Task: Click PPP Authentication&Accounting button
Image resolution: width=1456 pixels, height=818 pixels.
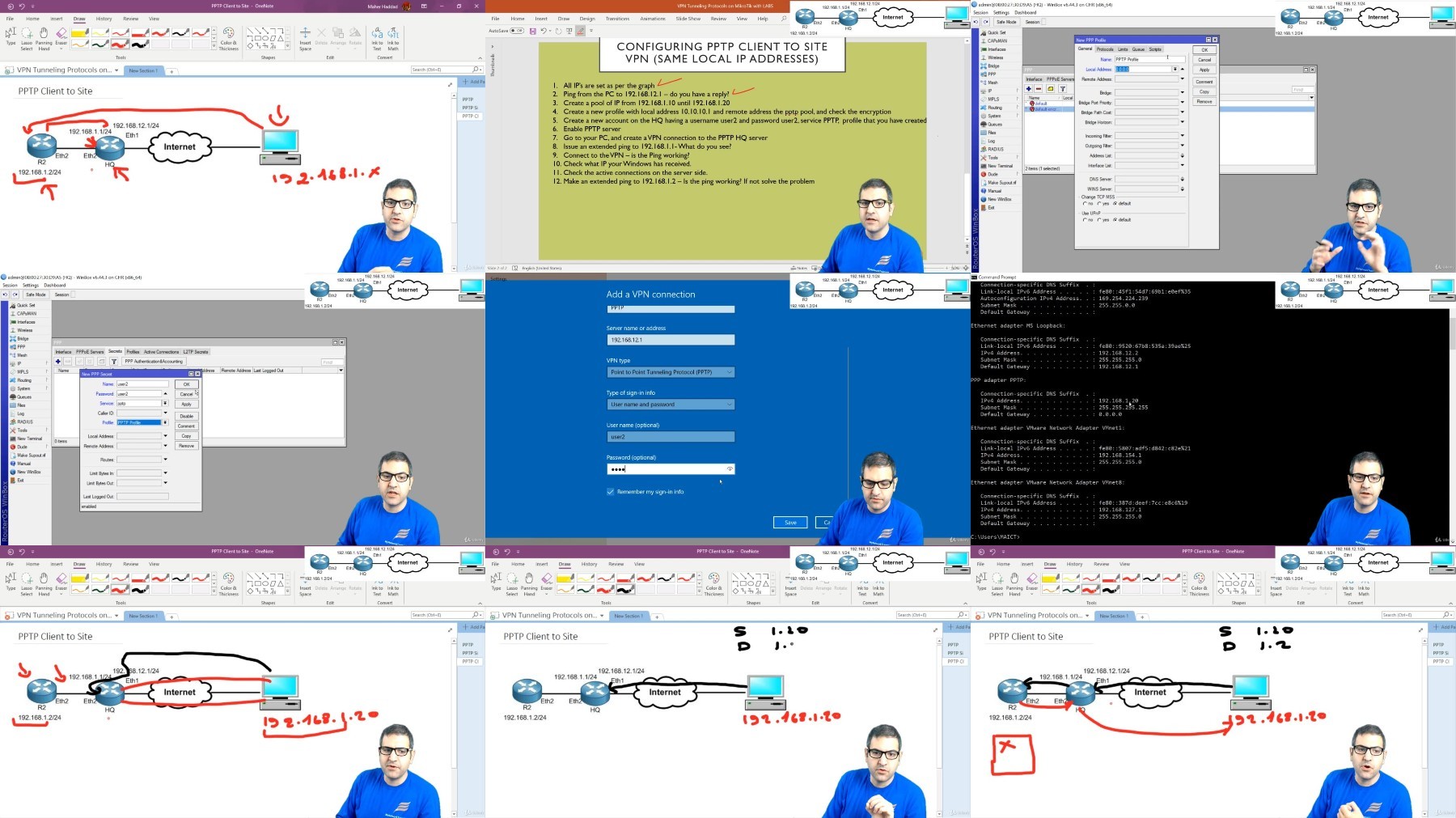Action: pyautogui.click(x=154, y=362)
